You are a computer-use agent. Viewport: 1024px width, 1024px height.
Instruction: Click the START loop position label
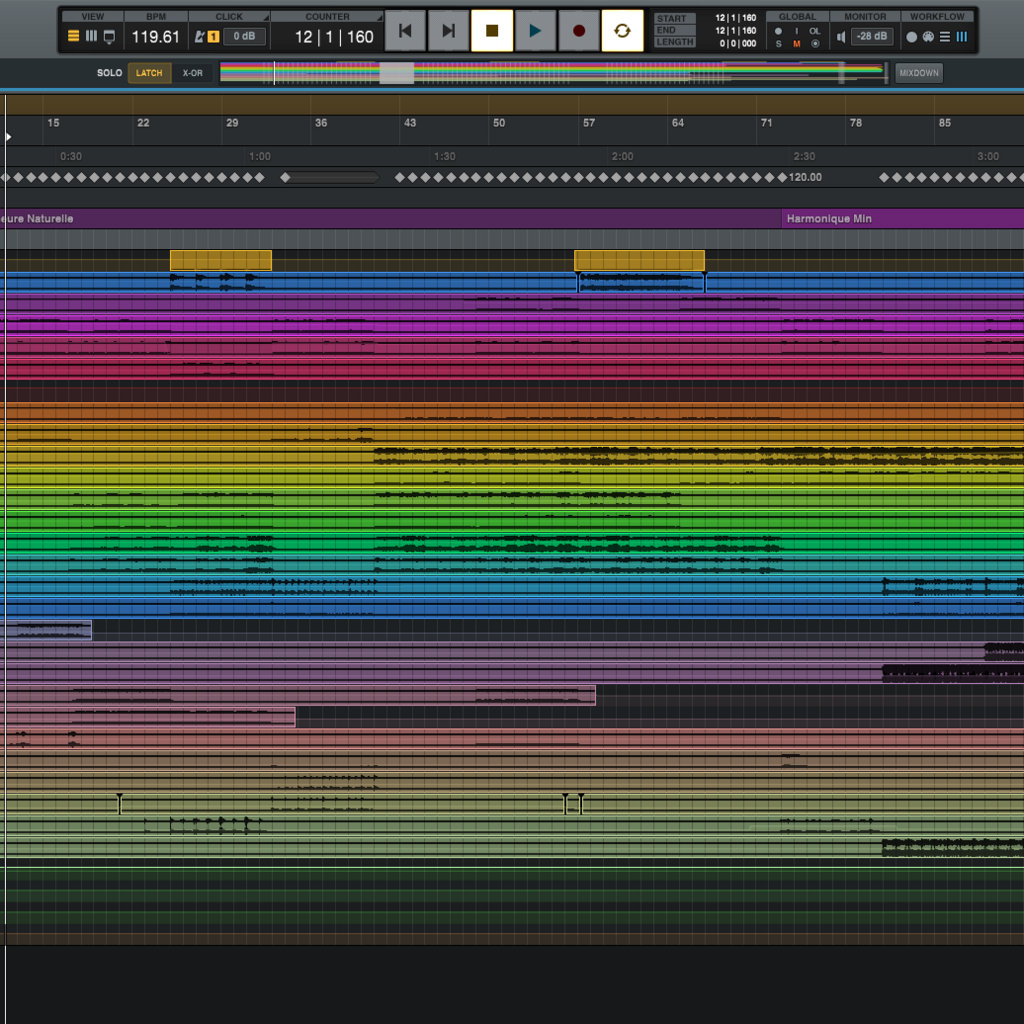[x=672, y=18]
